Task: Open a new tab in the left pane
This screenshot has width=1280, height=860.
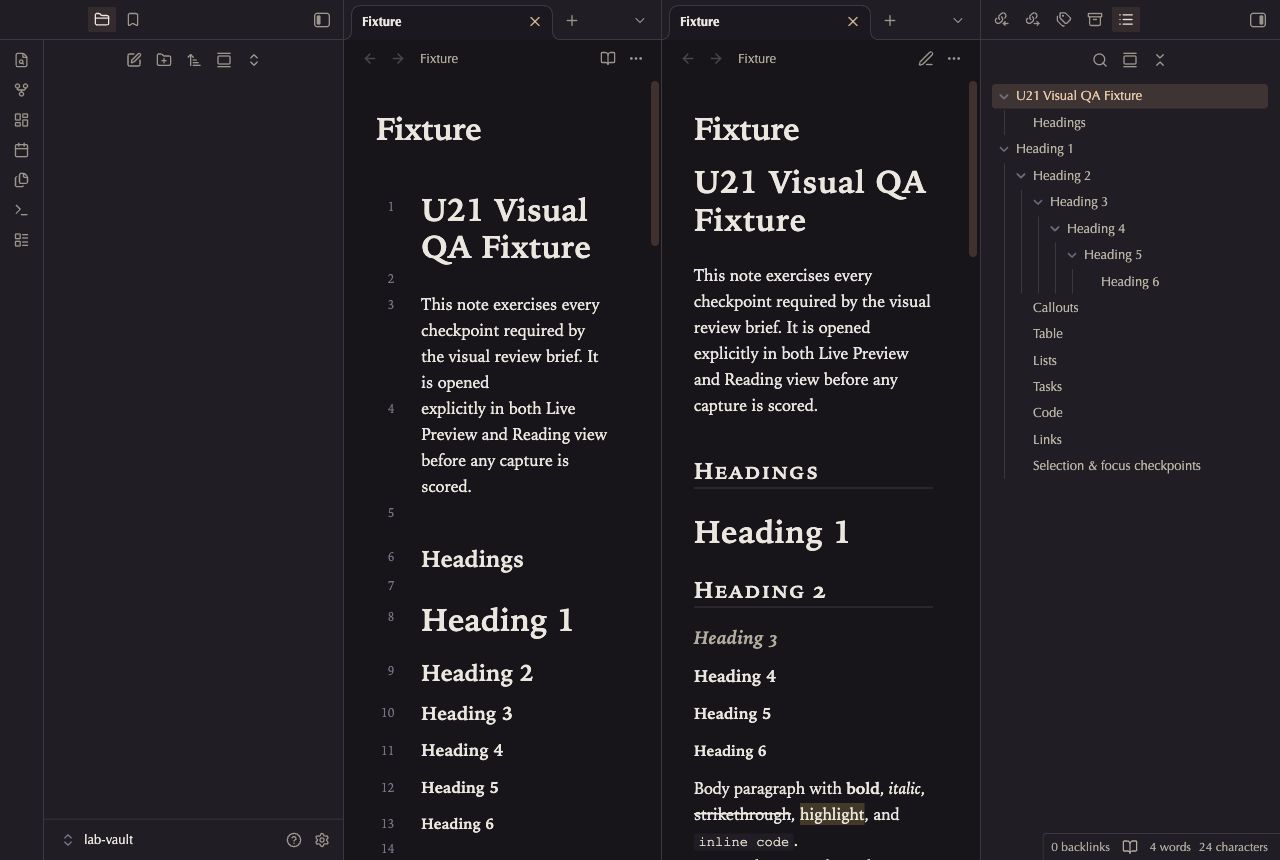Action: tap(572, 21)
